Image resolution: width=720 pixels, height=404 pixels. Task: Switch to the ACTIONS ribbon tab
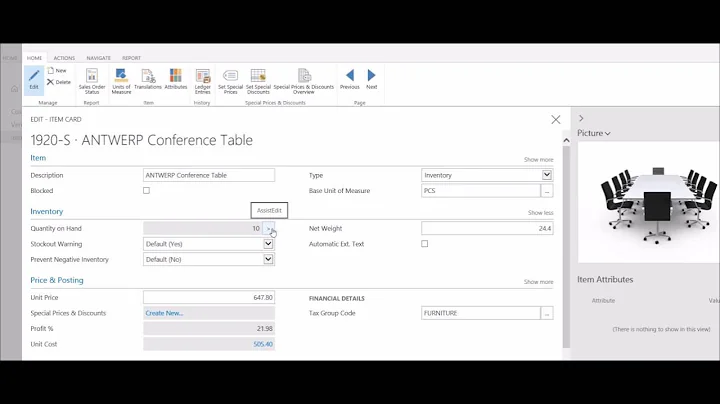pyautogui.click(x=64, y=58)
